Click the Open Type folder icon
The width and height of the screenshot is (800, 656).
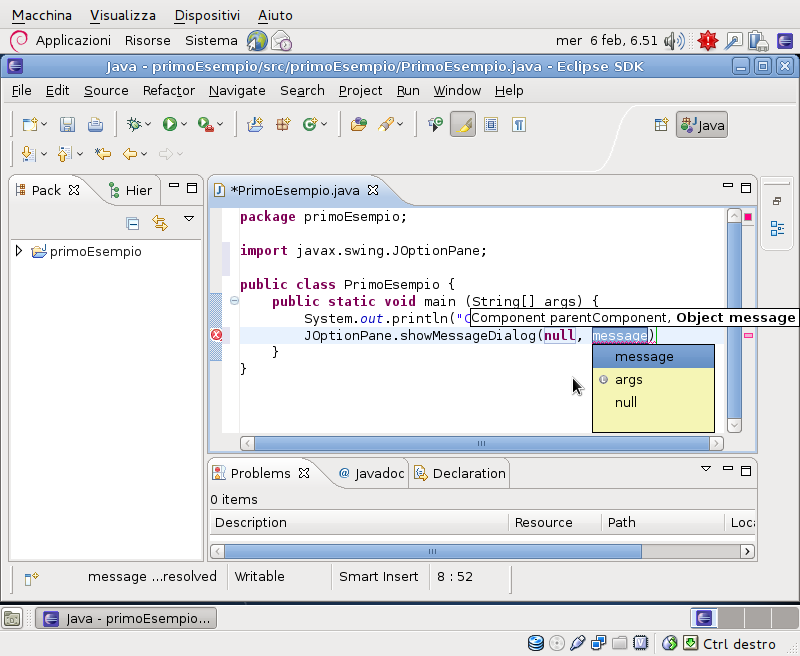coord(359,124)
